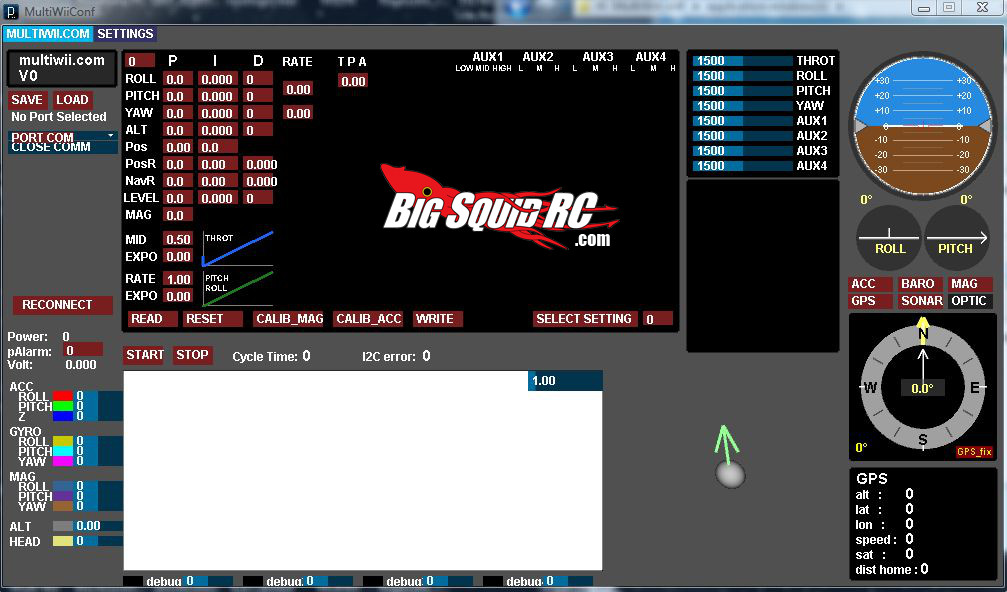This screenshot has width=1007, height=592.
Task: Click the ROLL angle gauge
Action: tap(889, 239)
